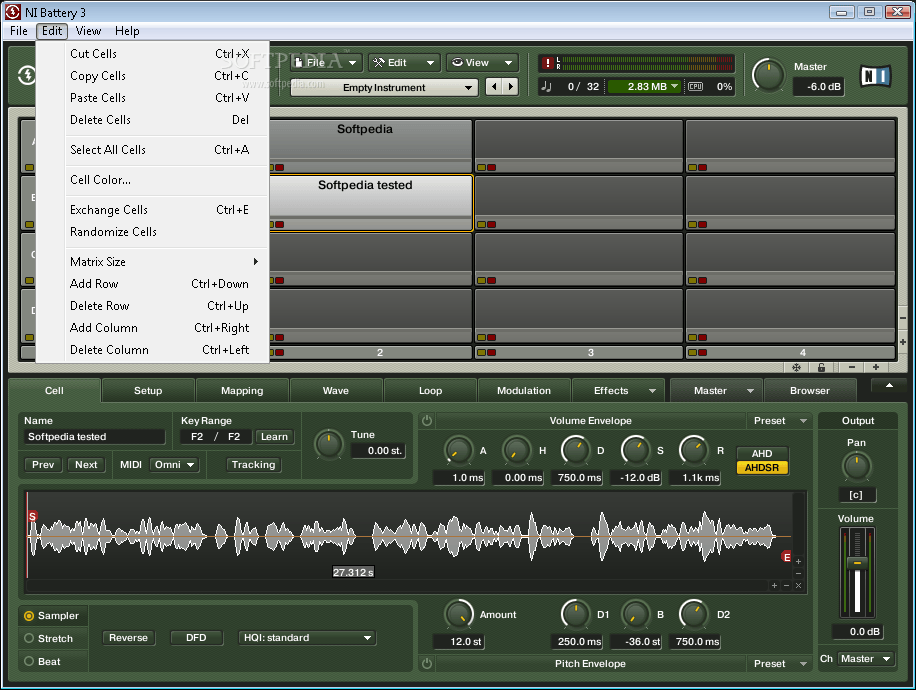Toggle the DFD button
Screen dimensions: 916x690
[x=196, y=638]
